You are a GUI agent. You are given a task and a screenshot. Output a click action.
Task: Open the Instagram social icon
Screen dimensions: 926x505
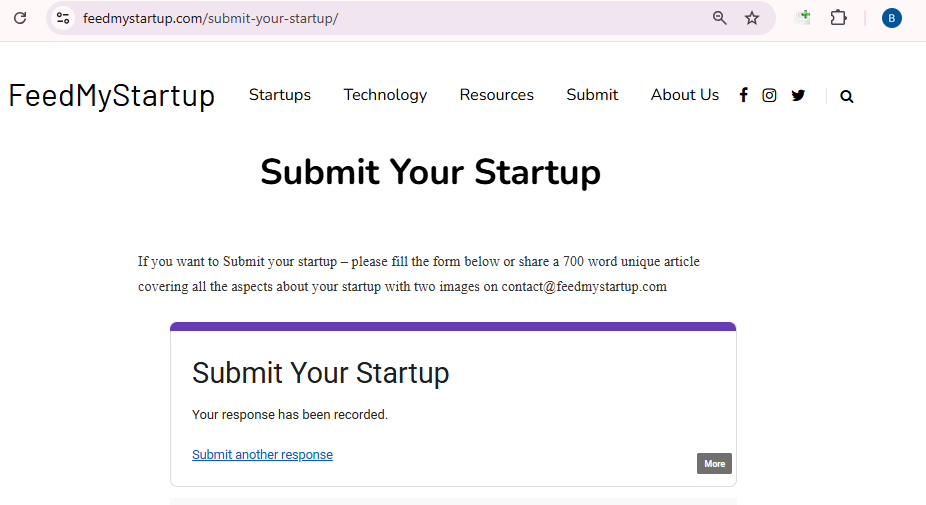coord(769,96)
